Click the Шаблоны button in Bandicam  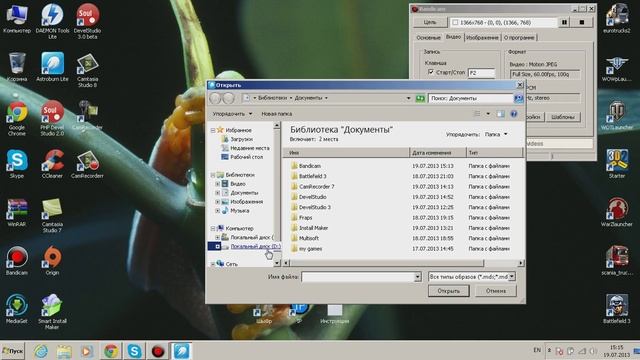pyautogui.click(x=562, y=117)
